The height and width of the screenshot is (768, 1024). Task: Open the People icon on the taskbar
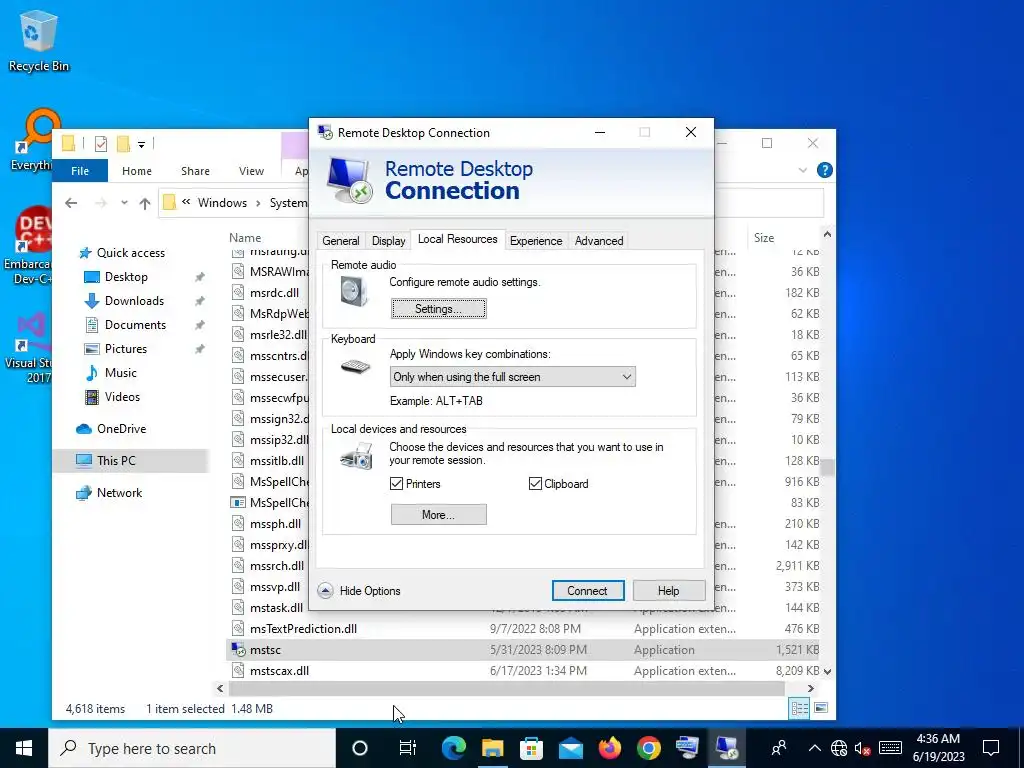778,748
